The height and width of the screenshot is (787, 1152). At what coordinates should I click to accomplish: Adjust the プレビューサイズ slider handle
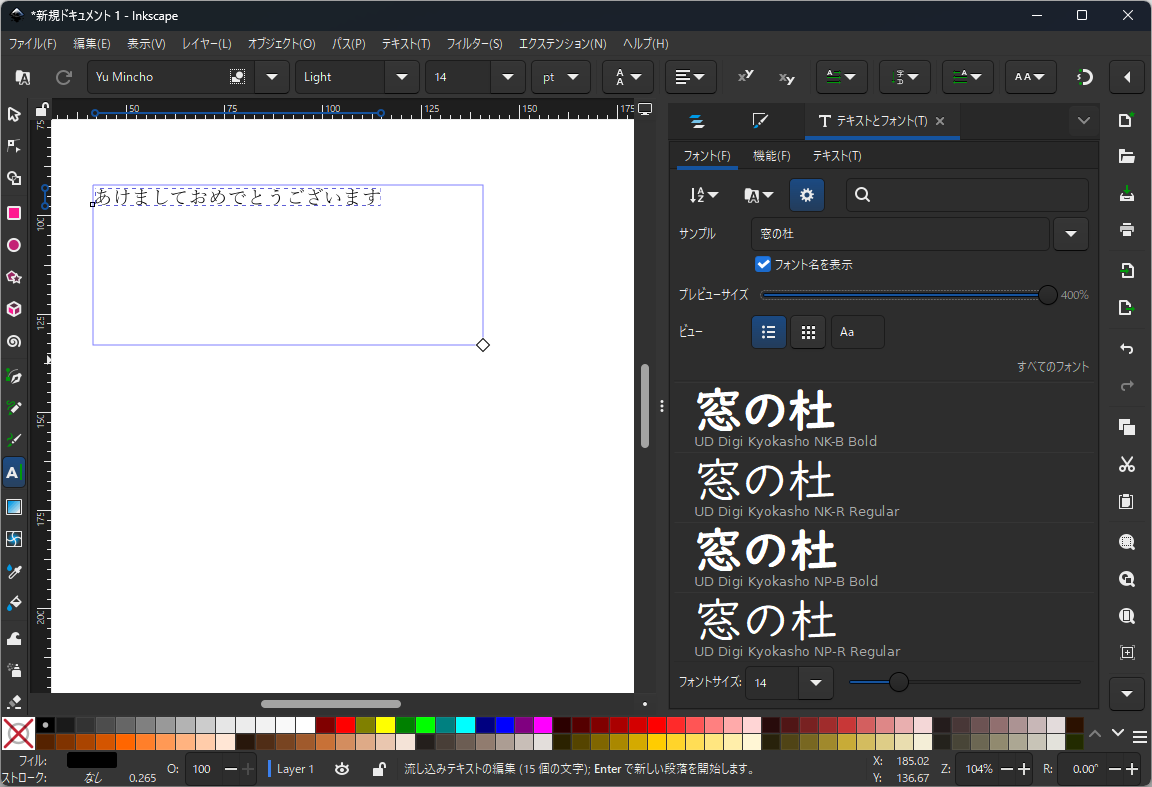click(1047, 295)
